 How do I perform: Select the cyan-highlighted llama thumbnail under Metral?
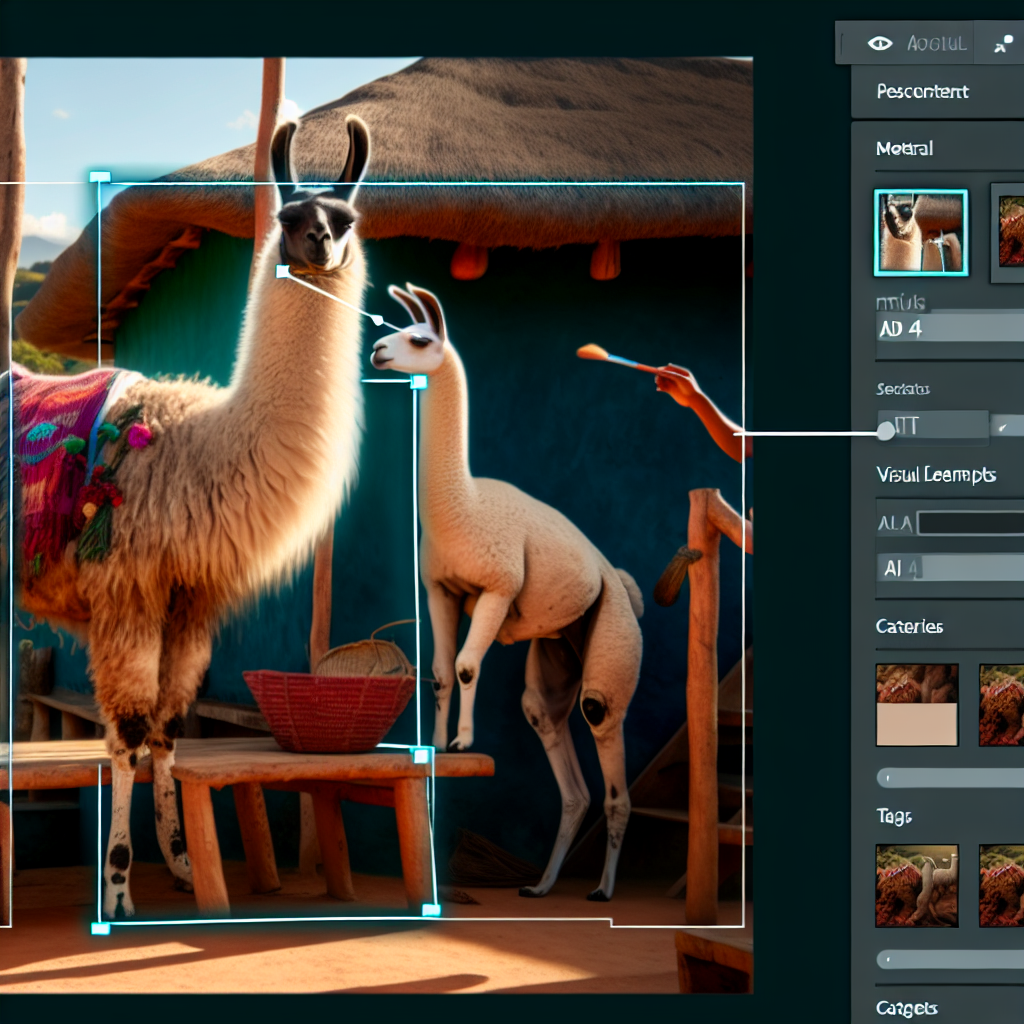click(x=920, y=232)
